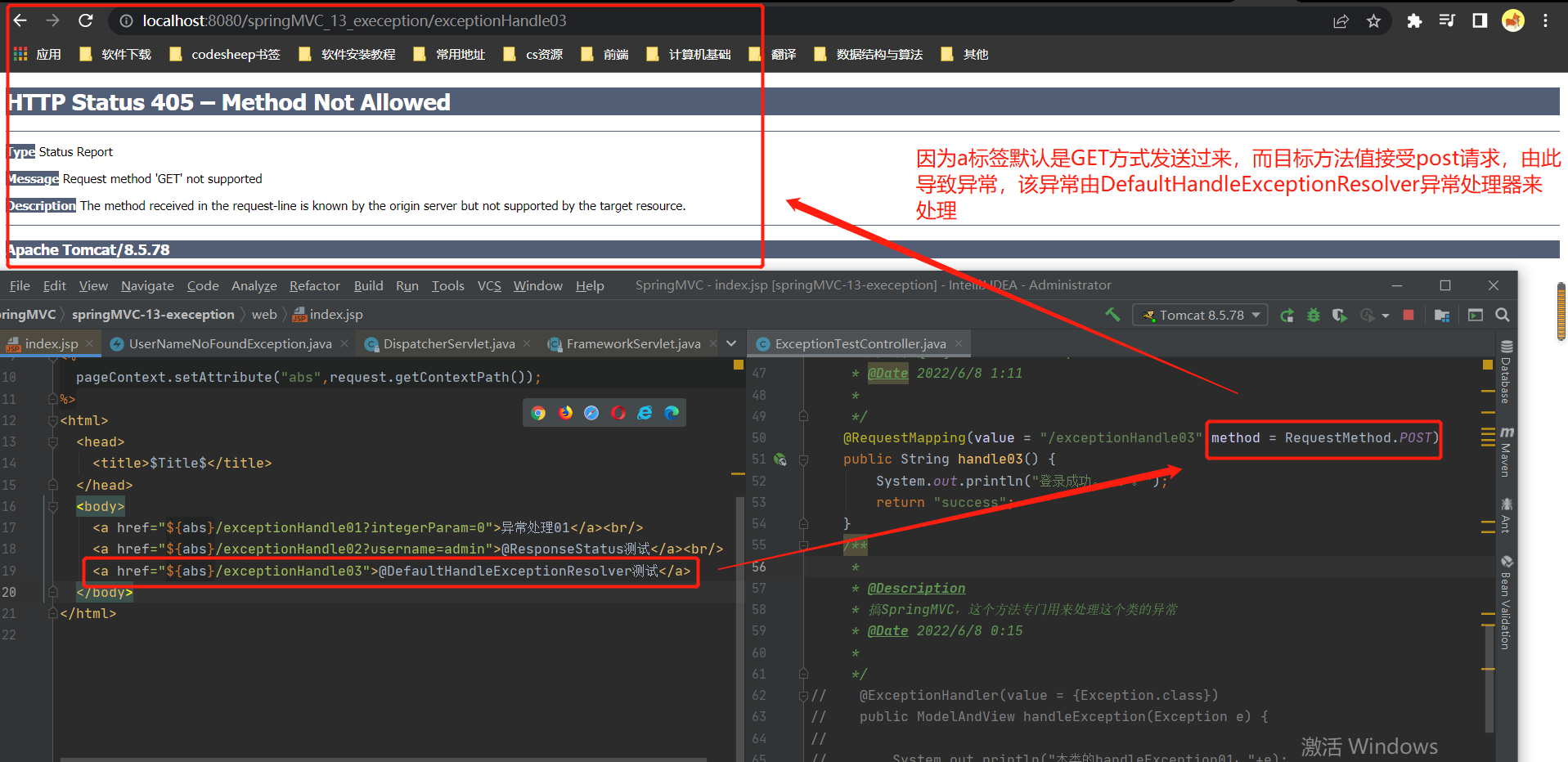Preview in Chrome browser icon
1568x762 pixels.
point(538,413)
